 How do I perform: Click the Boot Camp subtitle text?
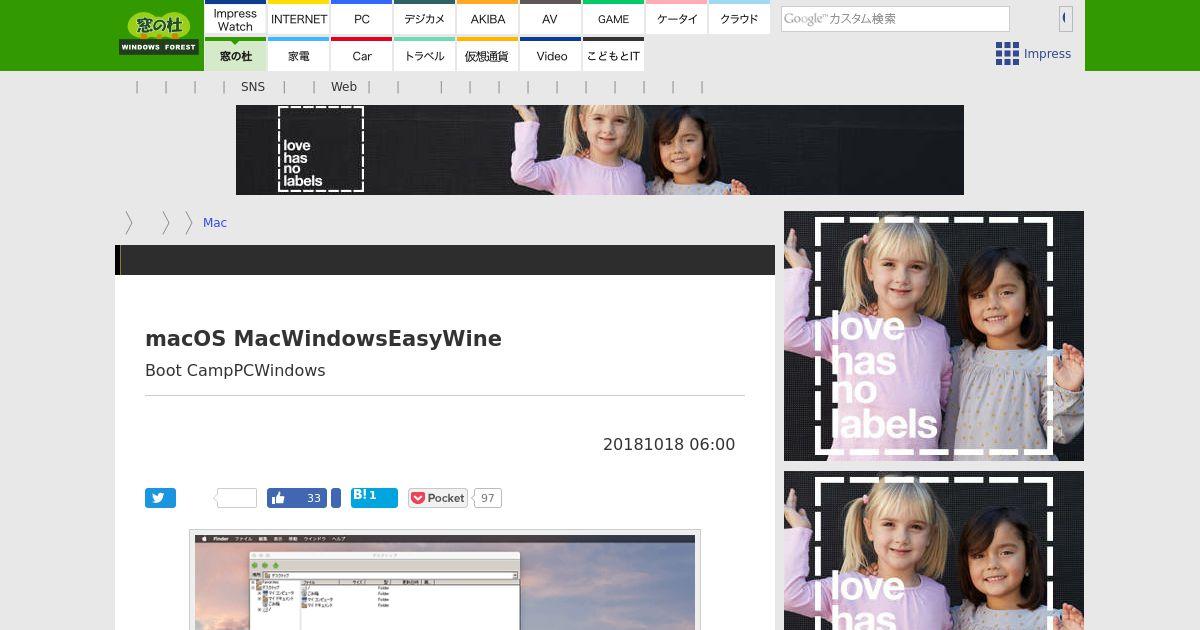coord(235,370)
